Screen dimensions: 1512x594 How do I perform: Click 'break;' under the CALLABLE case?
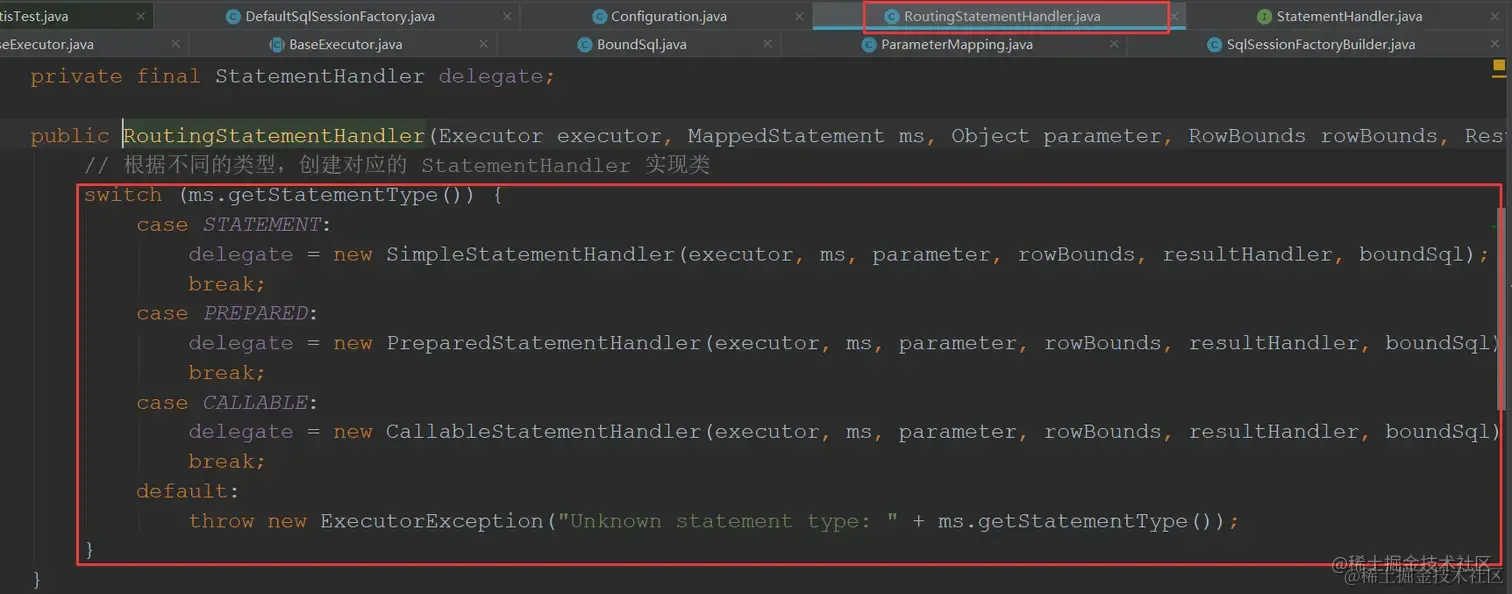pos(227,461)
